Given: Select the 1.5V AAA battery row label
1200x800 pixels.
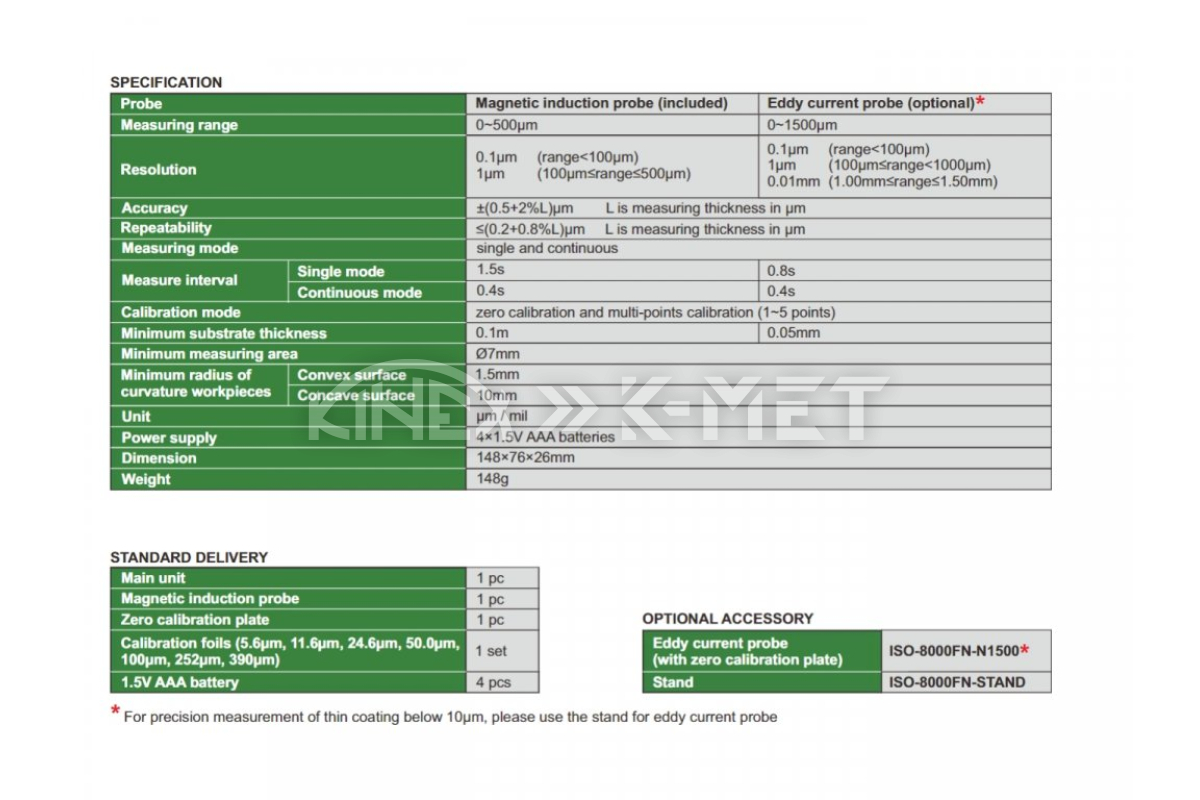Looking at the screenshot, I should 288,683.
